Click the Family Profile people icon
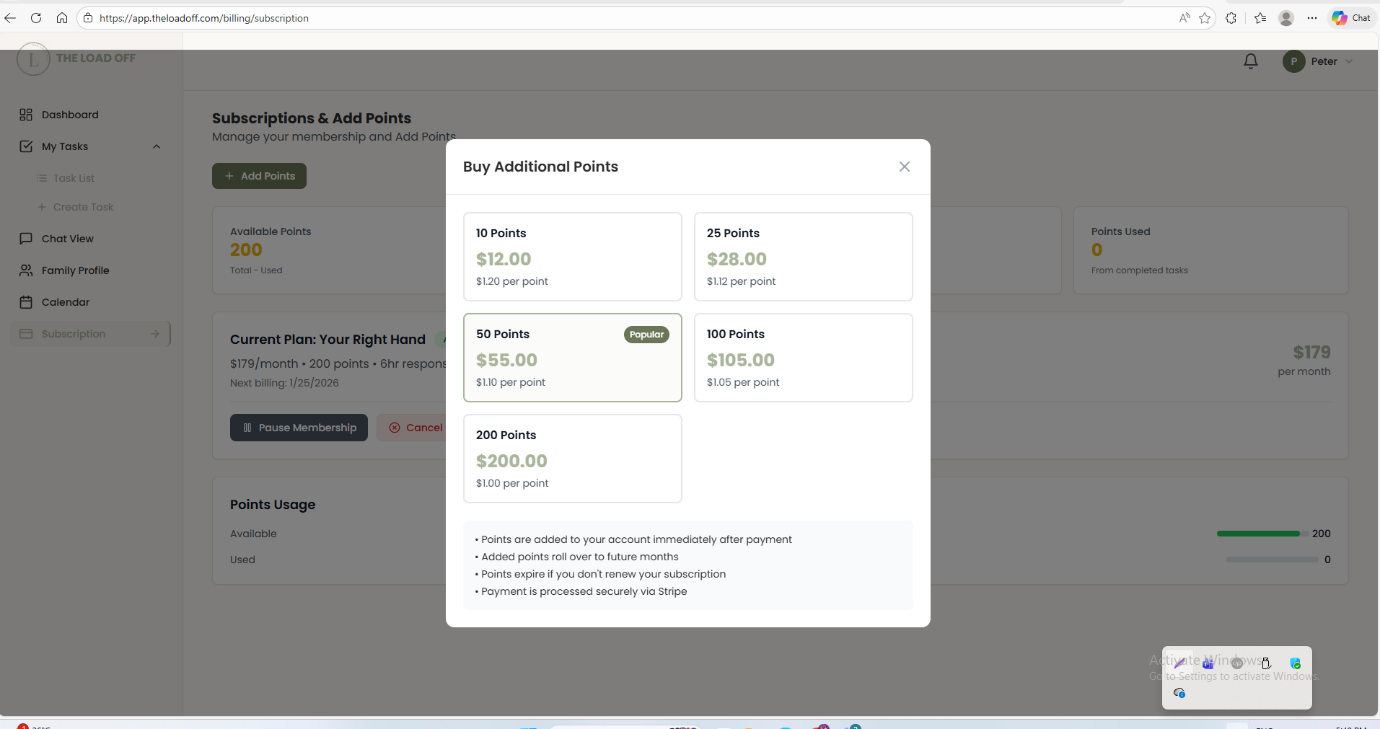Image resolution: width=1380 pixels, height=729 pixels. click(x=26, y=271)
